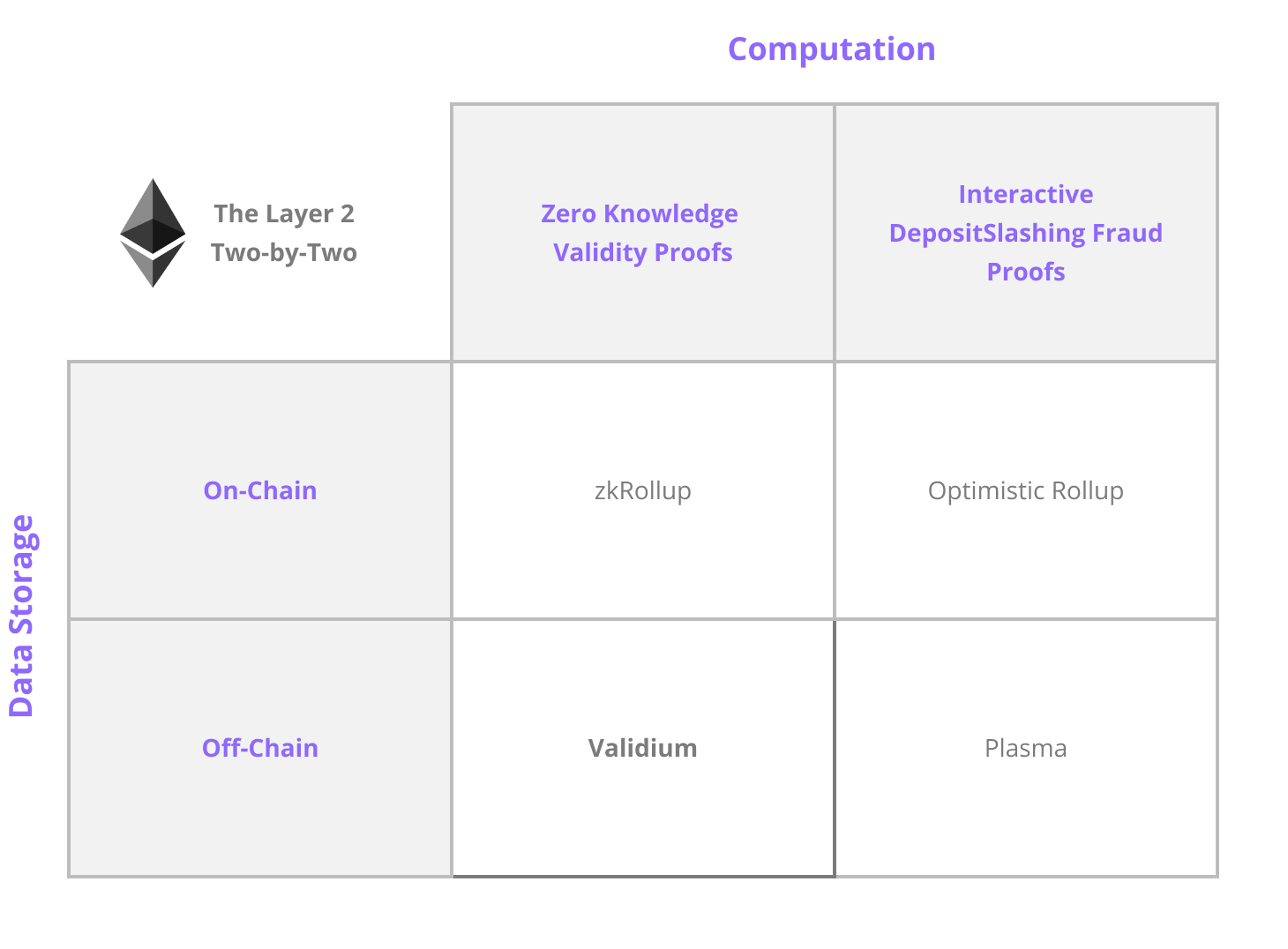Click 'Proofs' beneath DepositSlashing Fraud
The image size is (1288, 949).
click(1025, 272)
